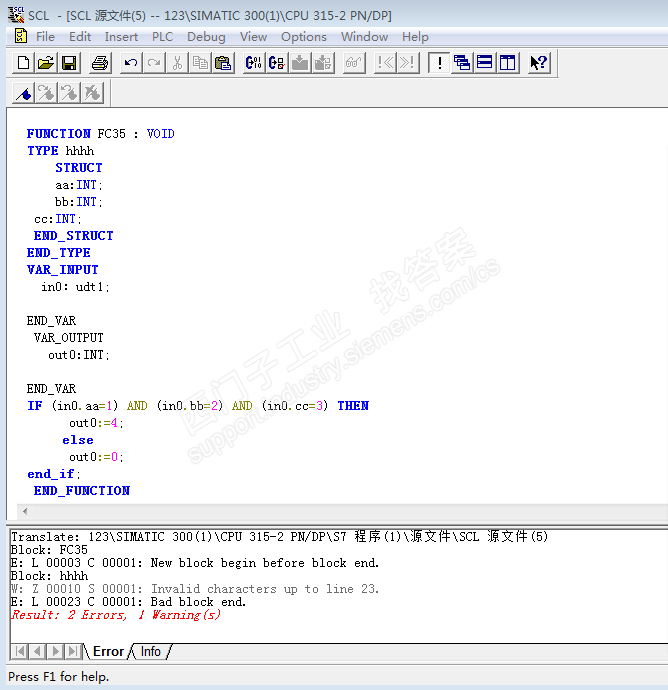Click the 'New block begin before block end' error
Image resolution: width=668 pixels, height=690 pixels.
tap(195, 563)
